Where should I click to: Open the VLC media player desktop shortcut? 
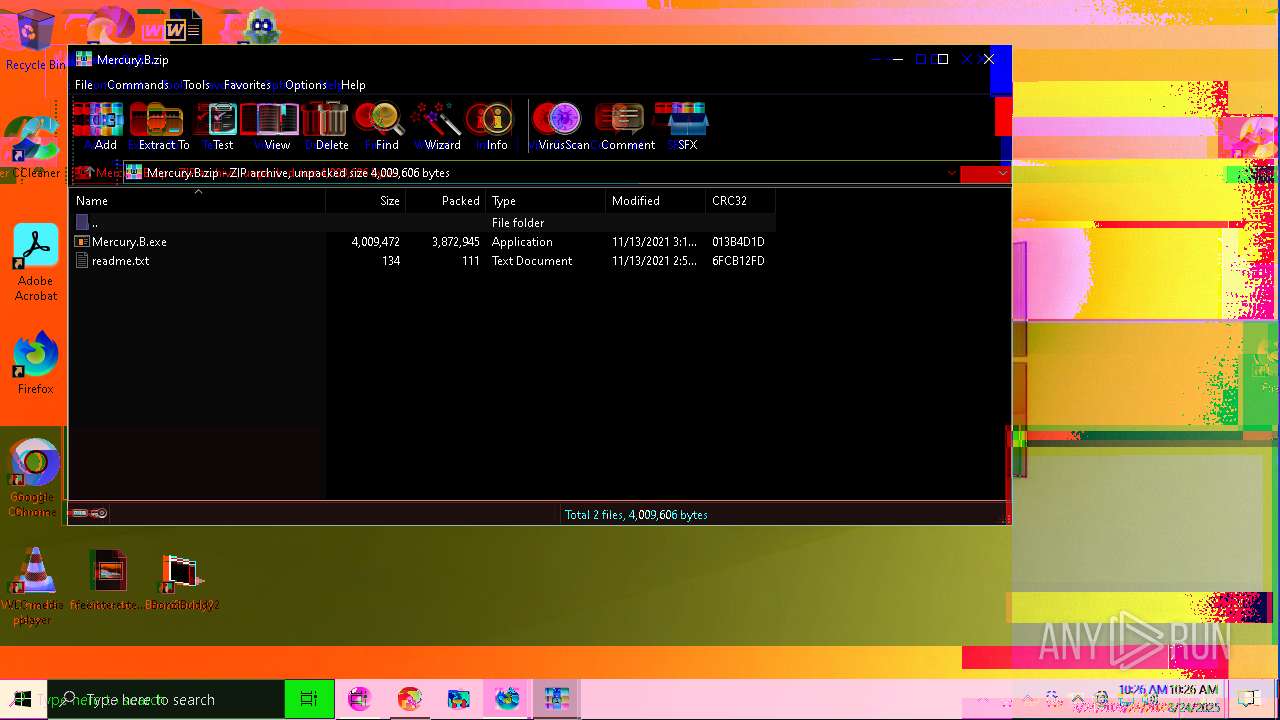(33, 586)
